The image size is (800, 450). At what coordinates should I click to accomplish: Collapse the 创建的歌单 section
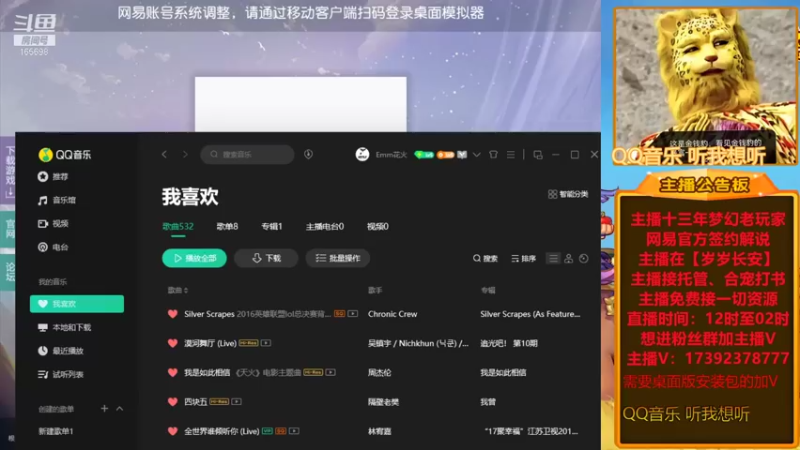119,409
